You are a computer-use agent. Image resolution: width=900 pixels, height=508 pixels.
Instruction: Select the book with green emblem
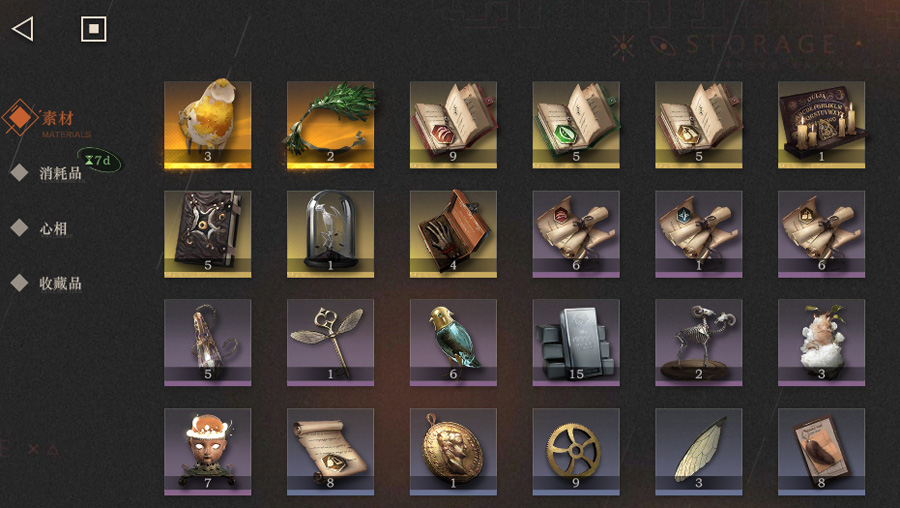576,125
